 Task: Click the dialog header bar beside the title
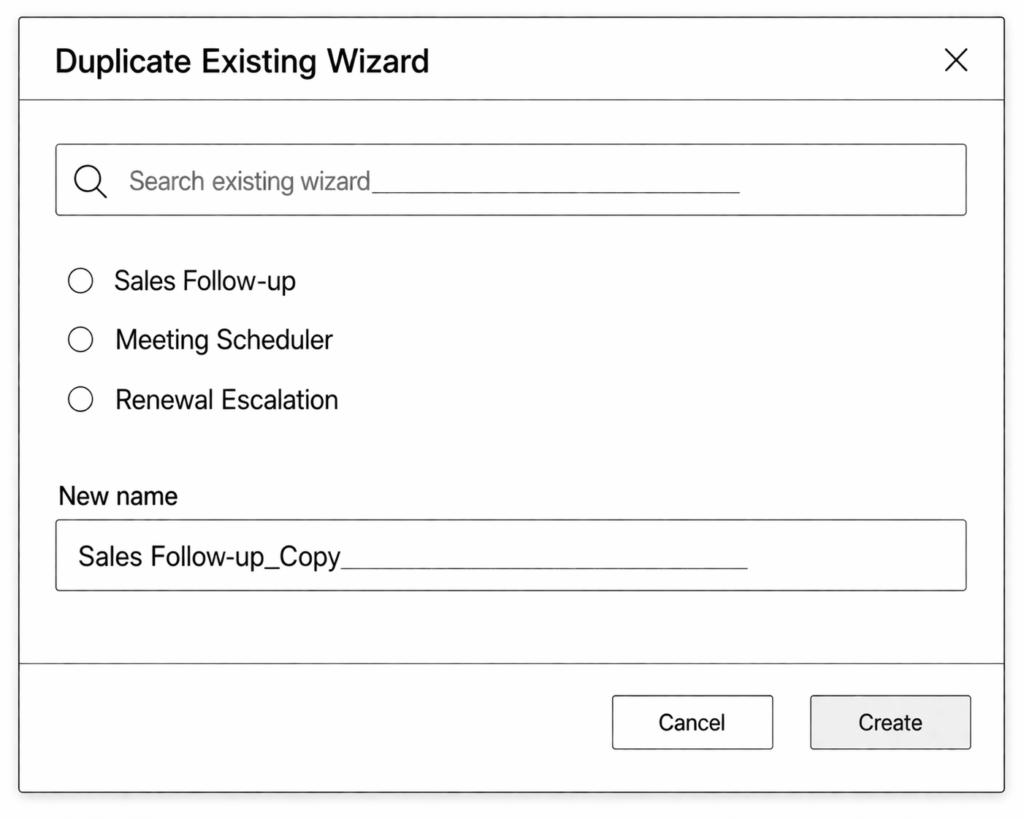tap(680, 60)
